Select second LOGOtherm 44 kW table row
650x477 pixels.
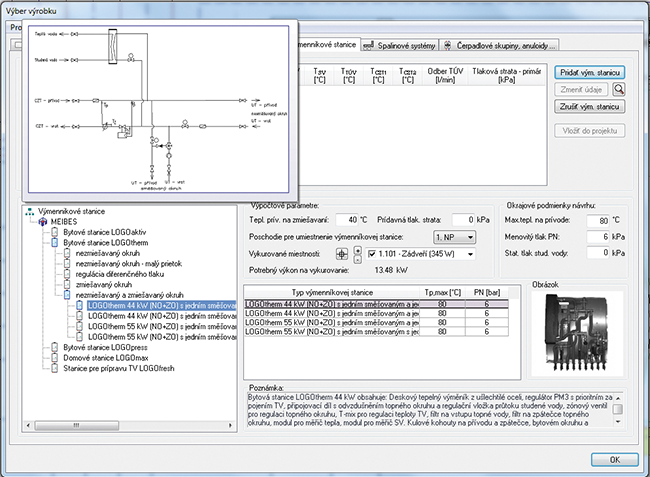(x=376, y=313)
